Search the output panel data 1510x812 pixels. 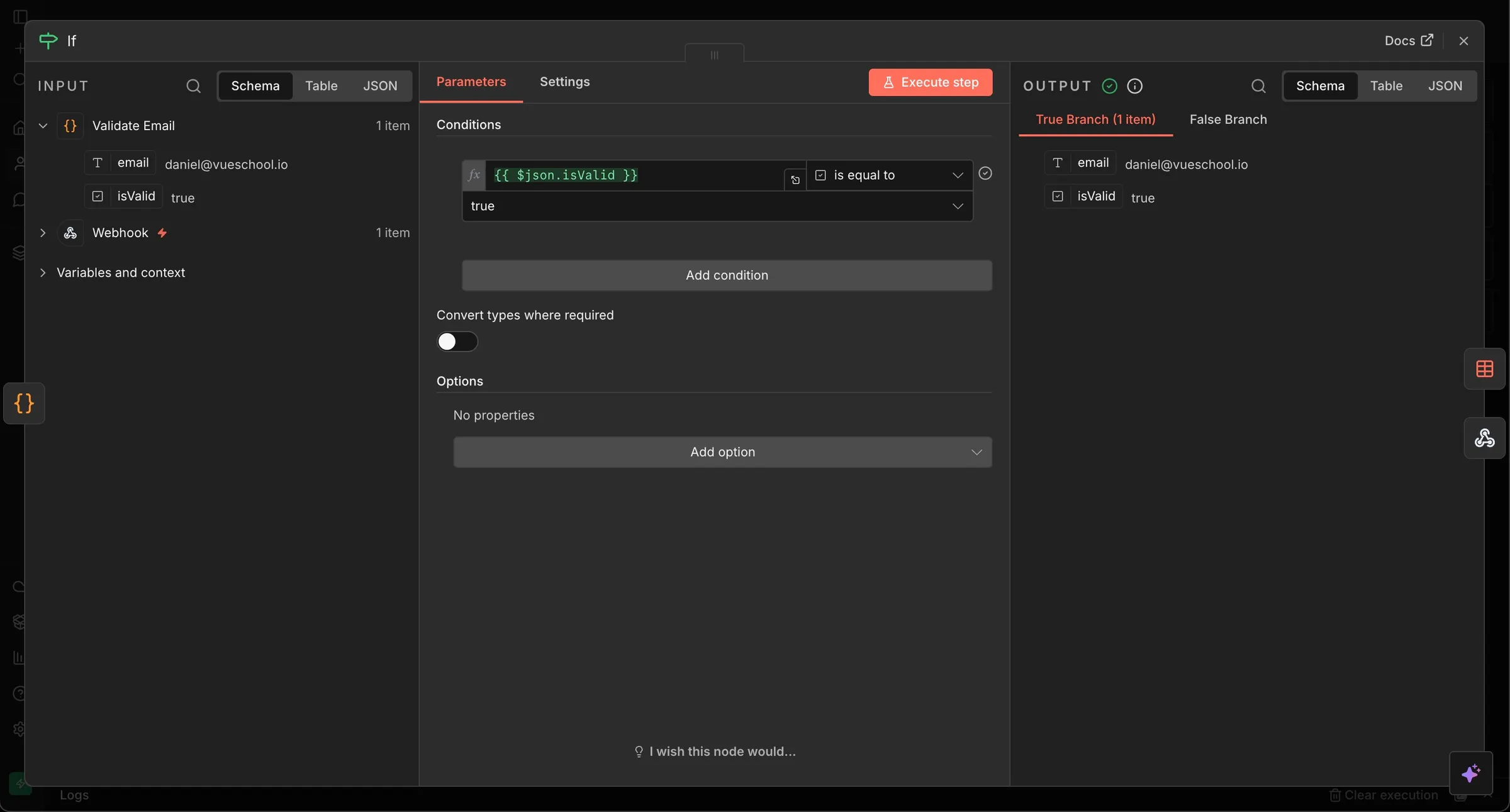click(x=1258, y=86)
